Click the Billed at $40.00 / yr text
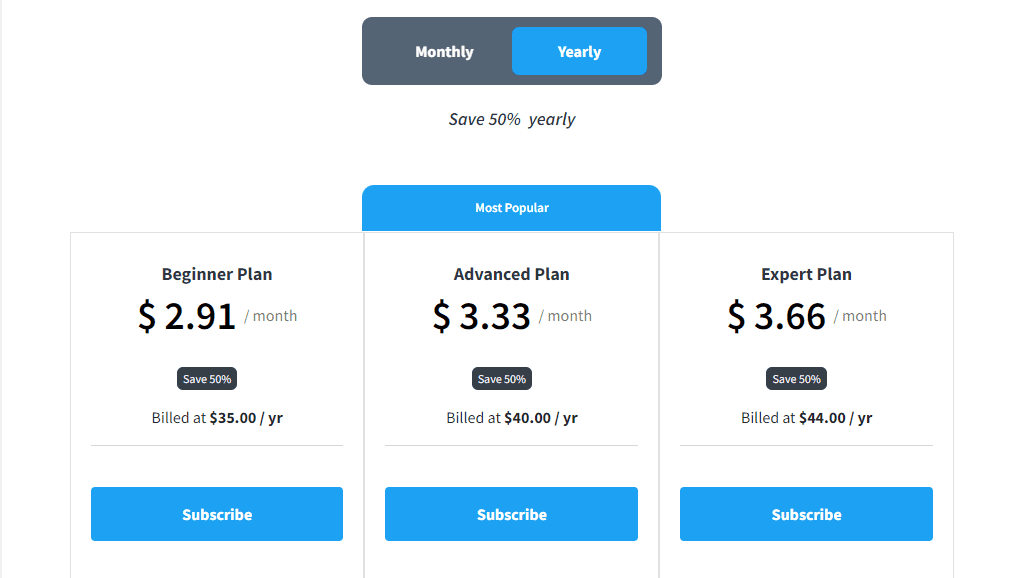Image resolution: width=1010 pixels, height=578 pixels. [511, 418]
